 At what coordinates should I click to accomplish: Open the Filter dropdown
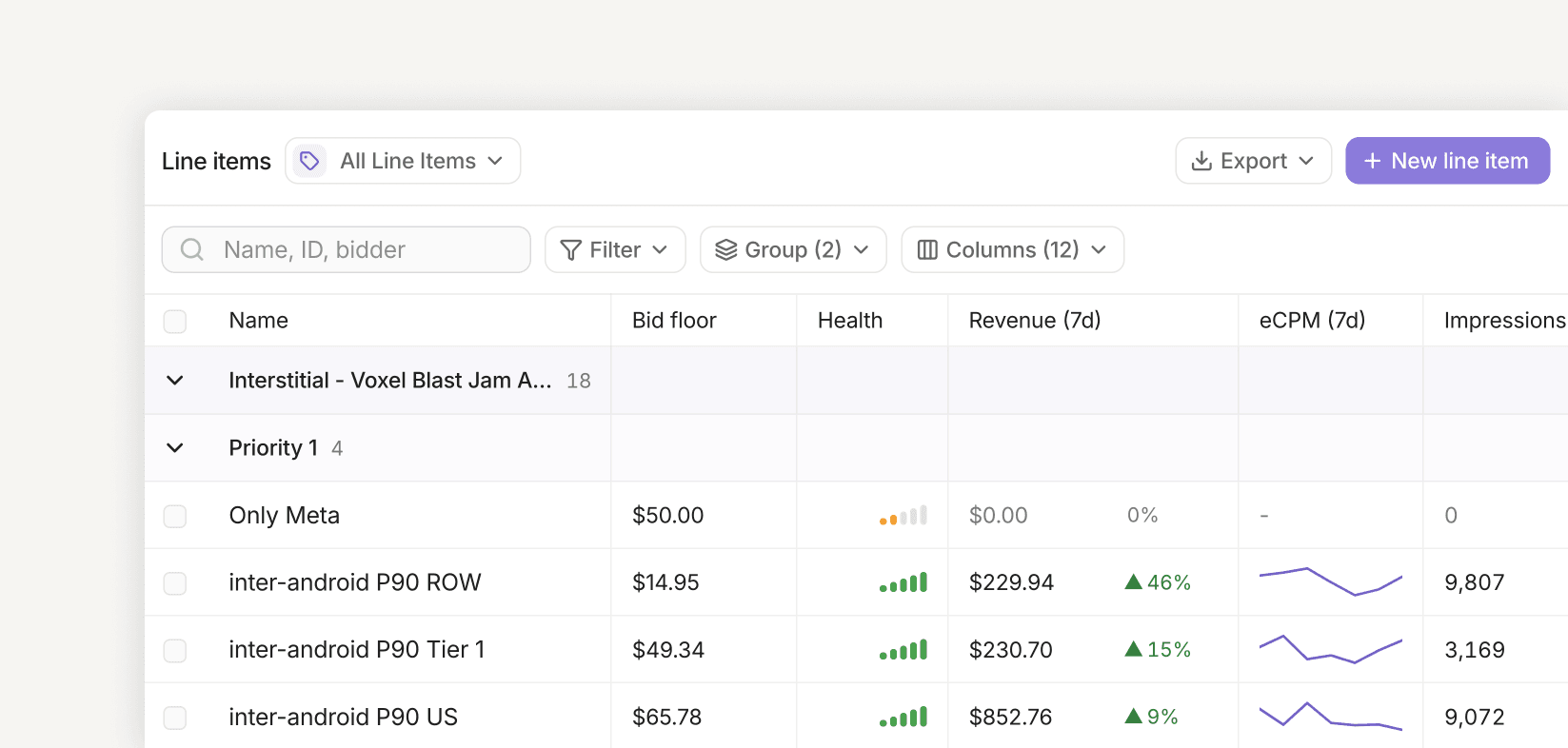[x=615, y=249]
